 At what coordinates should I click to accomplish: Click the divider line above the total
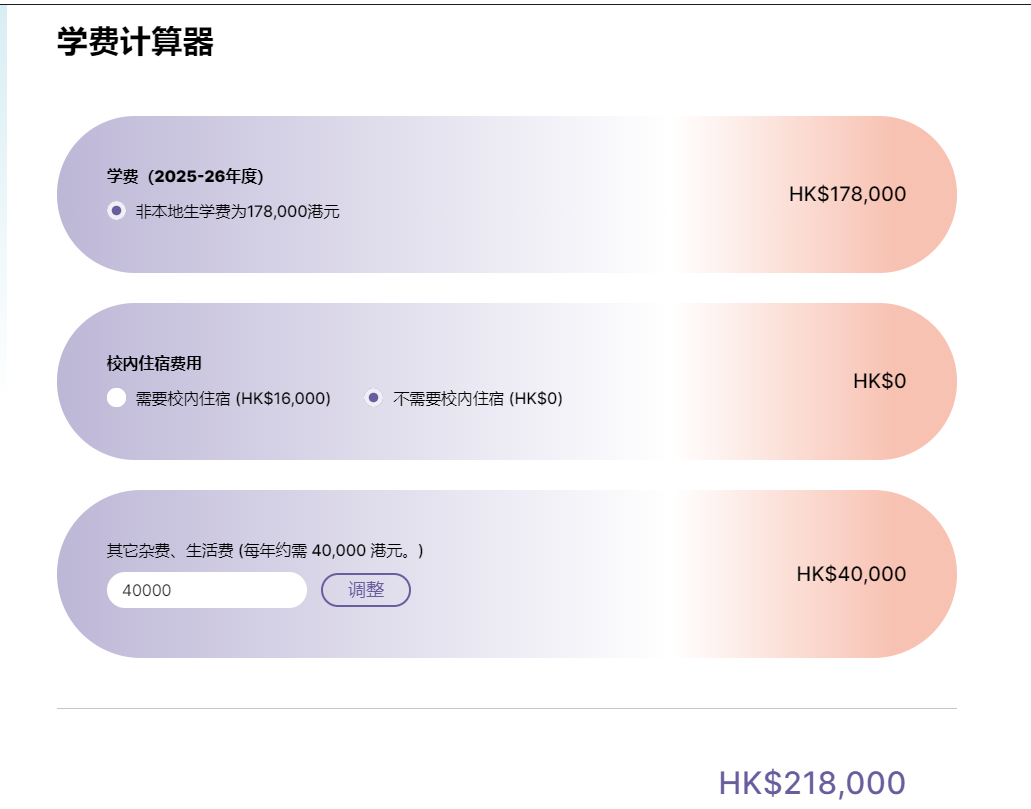(x=506, y=708)
